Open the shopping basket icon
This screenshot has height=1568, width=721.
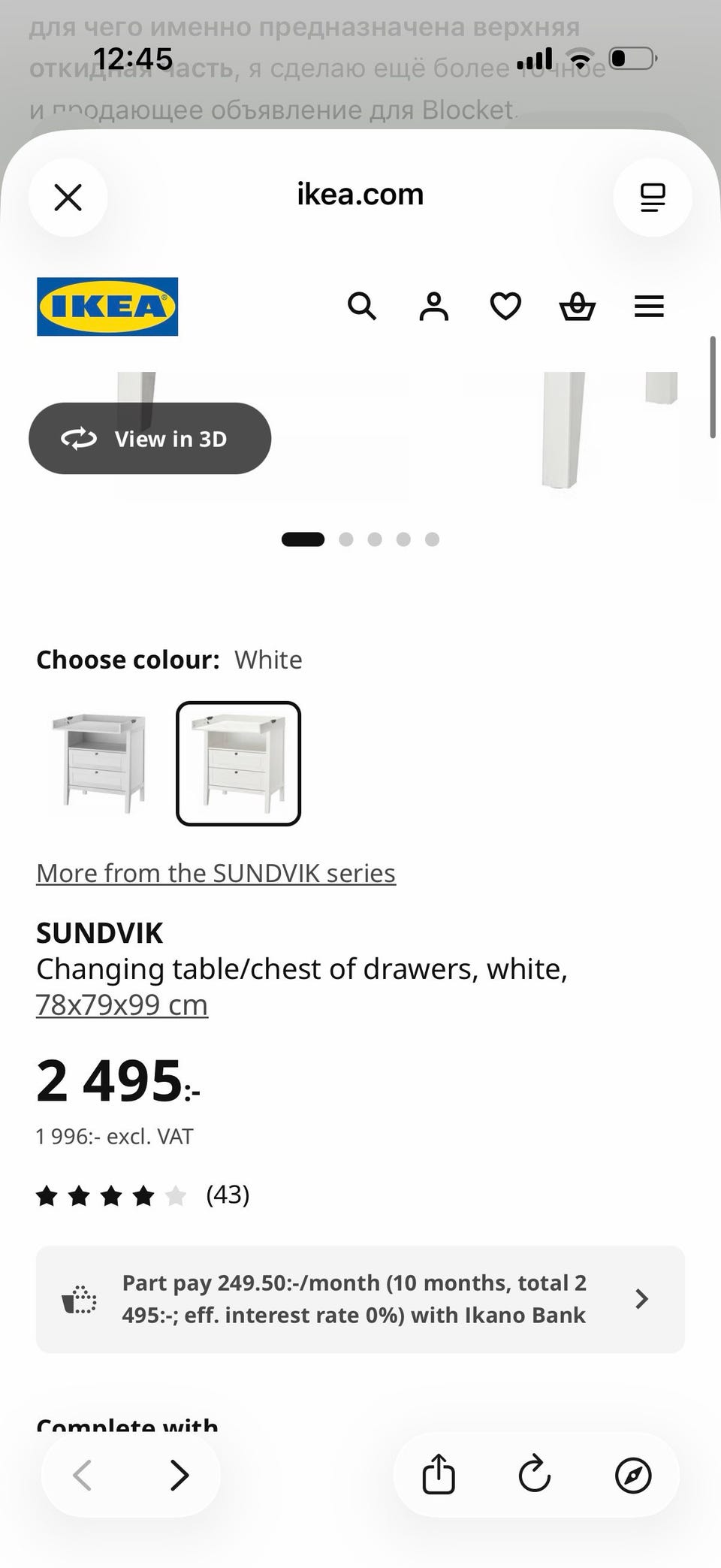[578, 307]
